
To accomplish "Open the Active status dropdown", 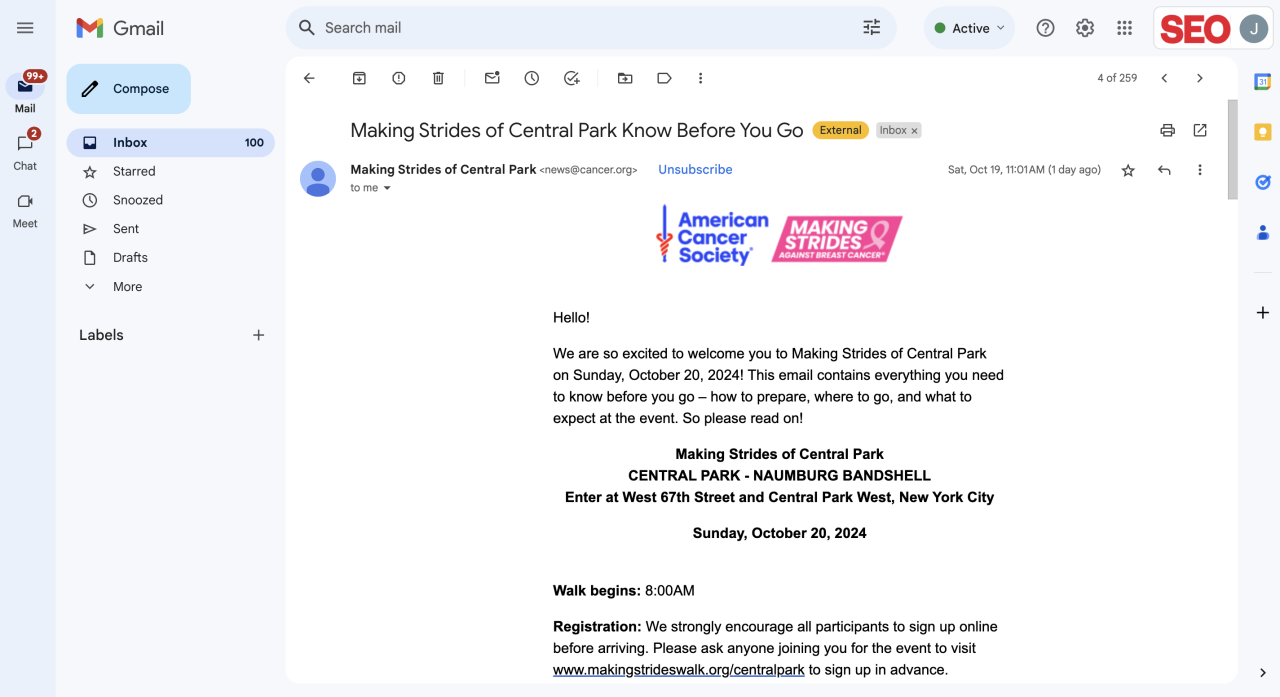I will point(969,28).
